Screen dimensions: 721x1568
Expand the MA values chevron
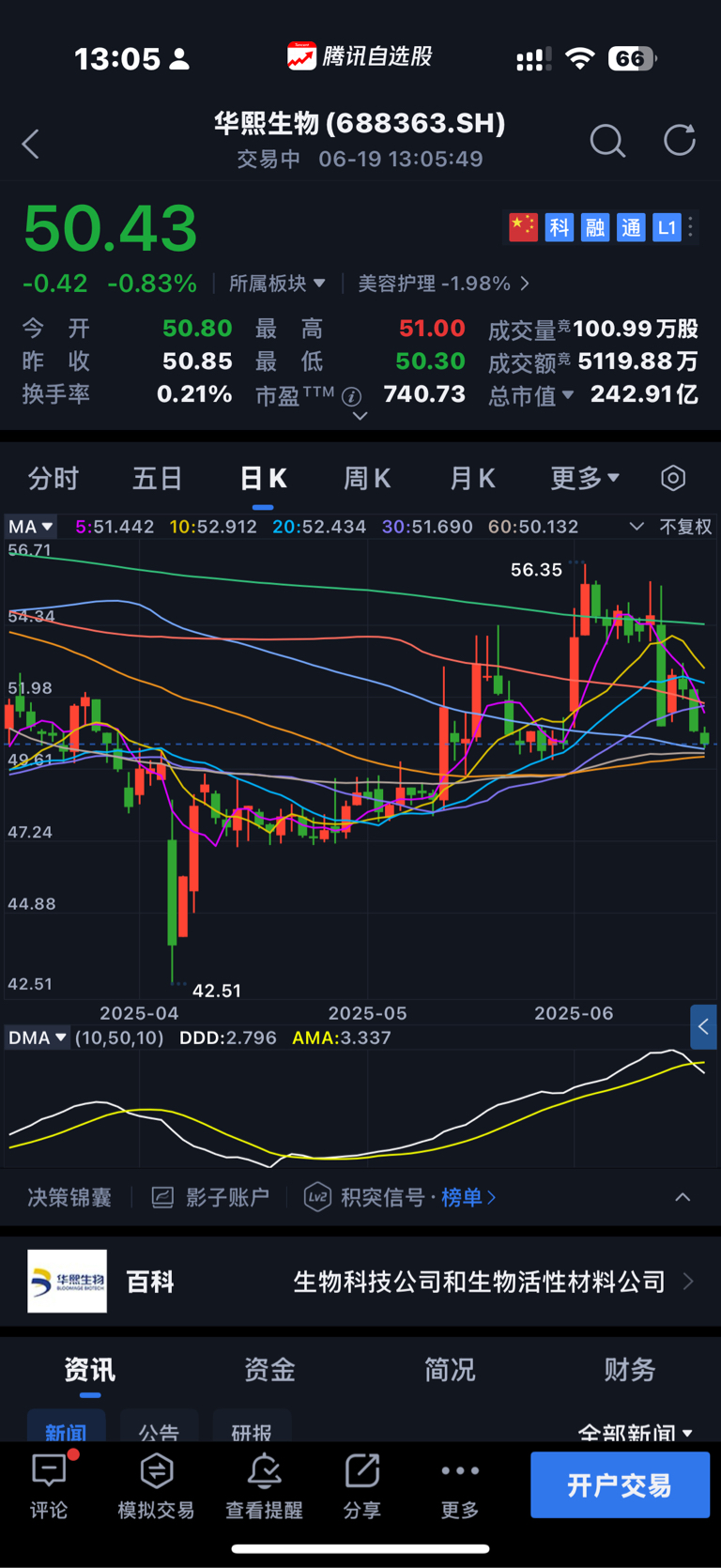(x=637, y=527)
